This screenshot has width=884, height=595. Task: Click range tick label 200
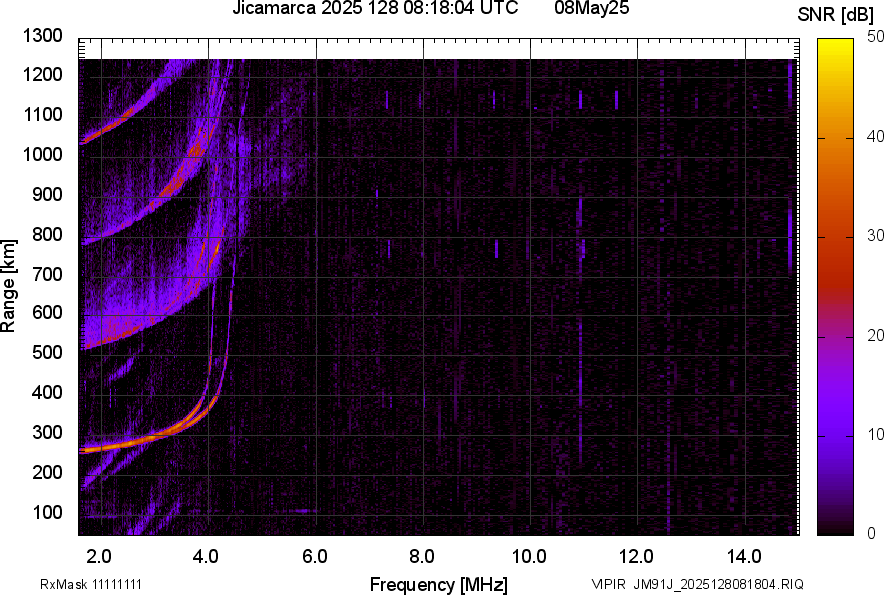coord(47,472)
